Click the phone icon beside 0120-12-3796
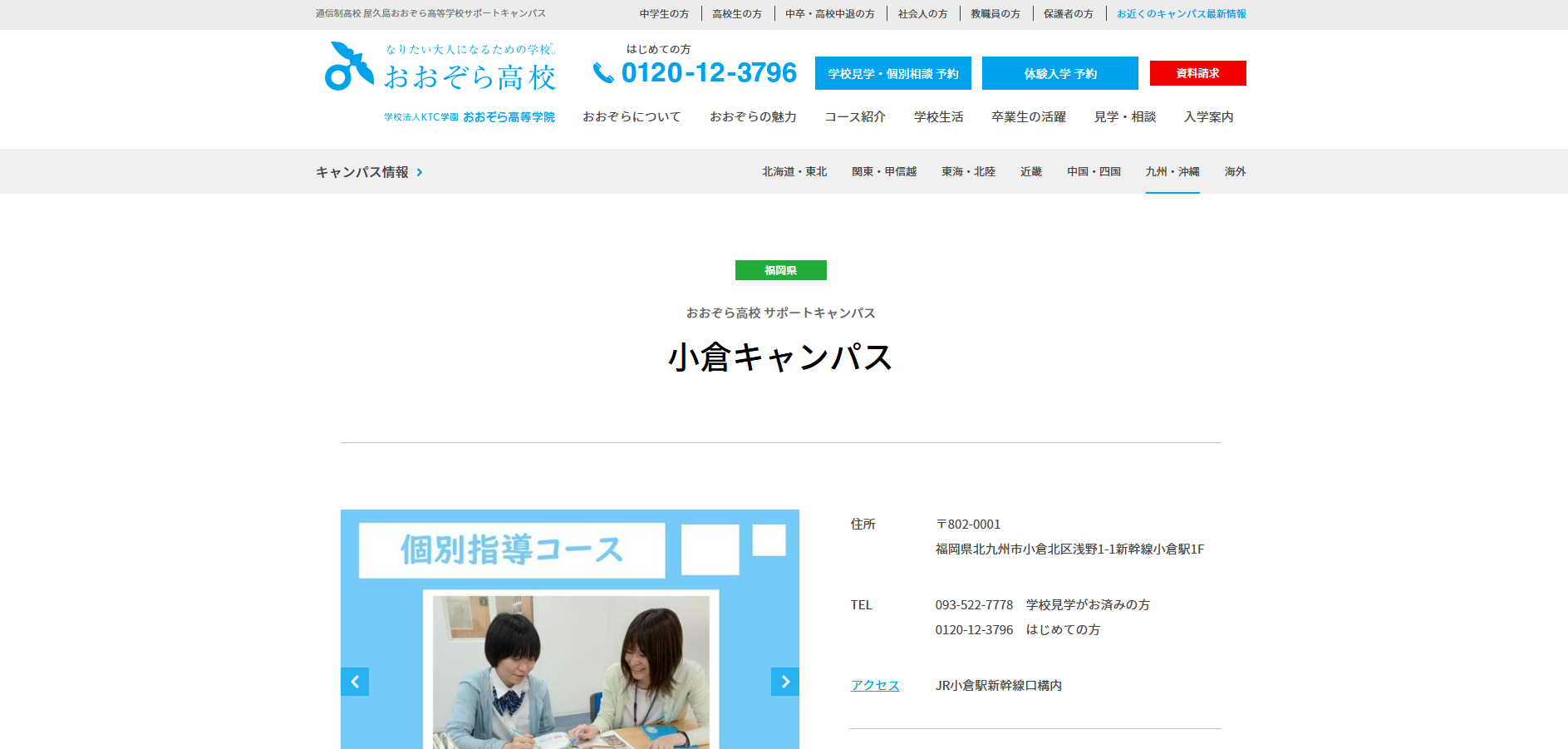Image resolution: width=1568 pixels, height=749 pixels. [x=602, y=74]
